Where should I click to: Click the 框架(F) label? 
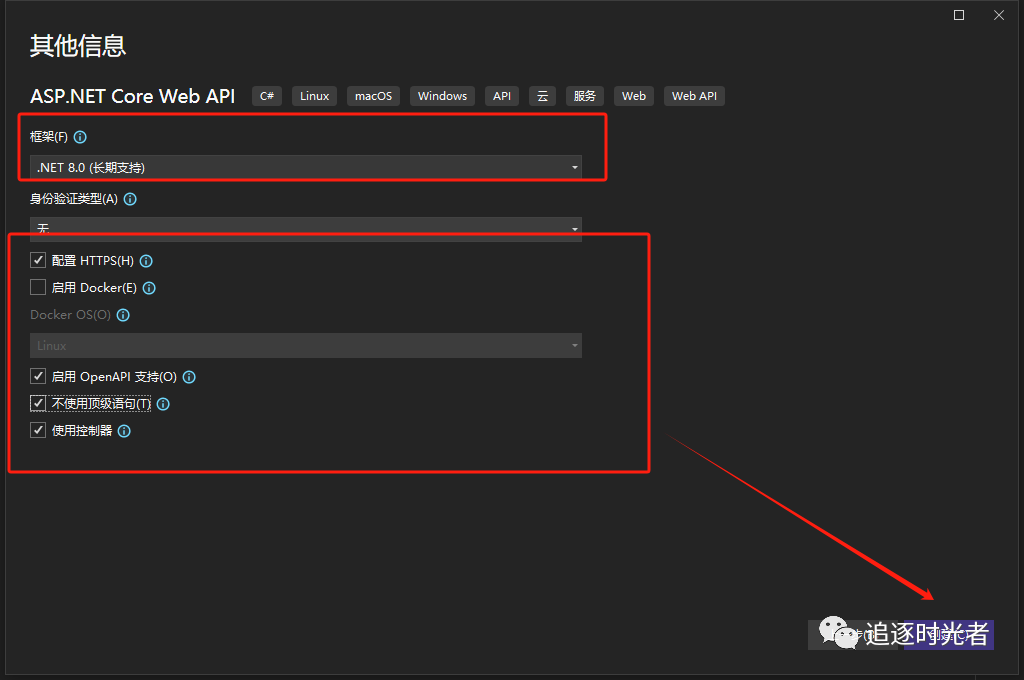pyautogui.click(x=49, y=137)
